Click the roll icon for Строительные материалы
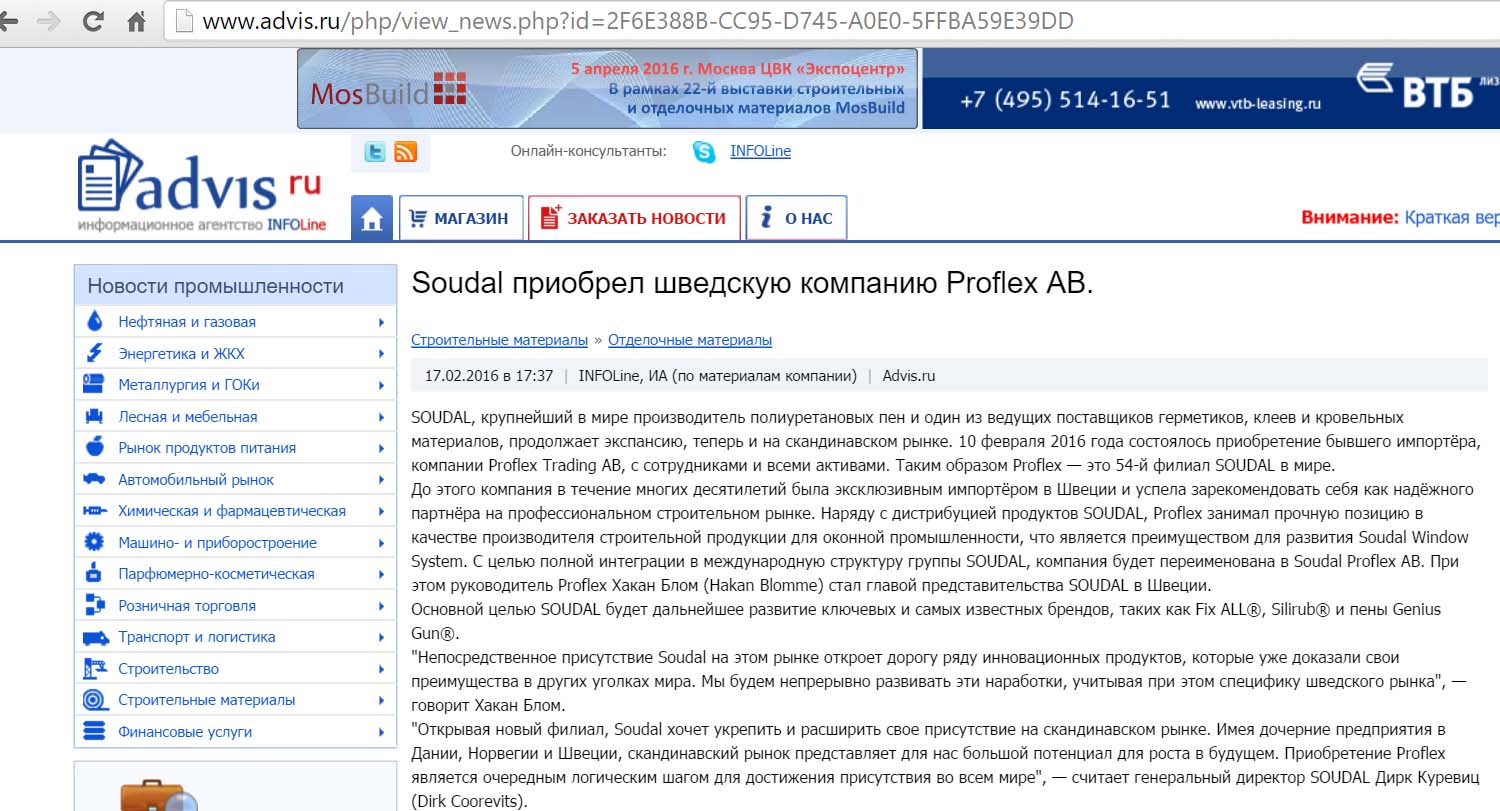Screen dimensions: 1500x811 [x=95, y=700]
